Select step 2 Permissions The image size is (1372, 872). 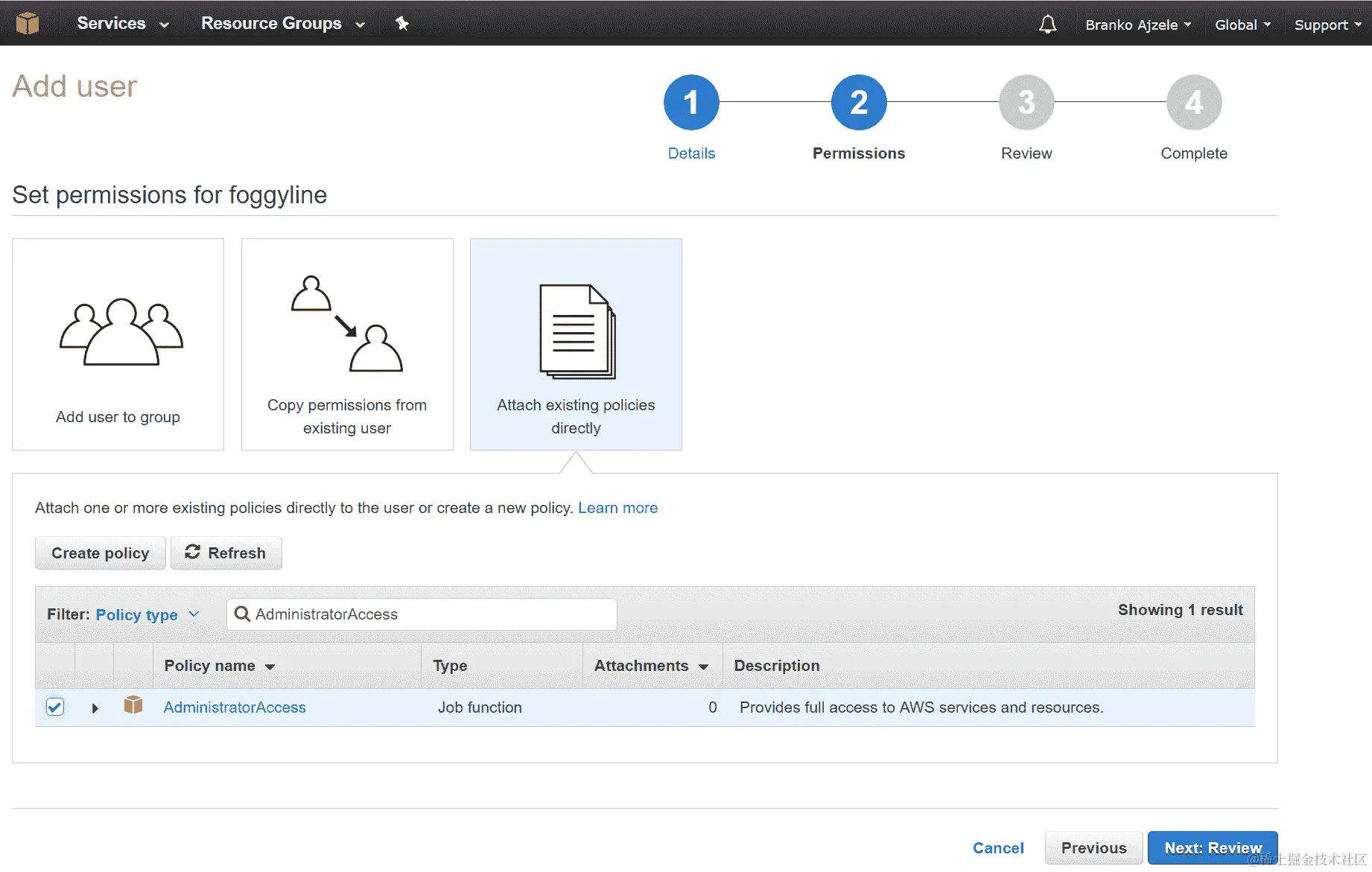point(859,118)
